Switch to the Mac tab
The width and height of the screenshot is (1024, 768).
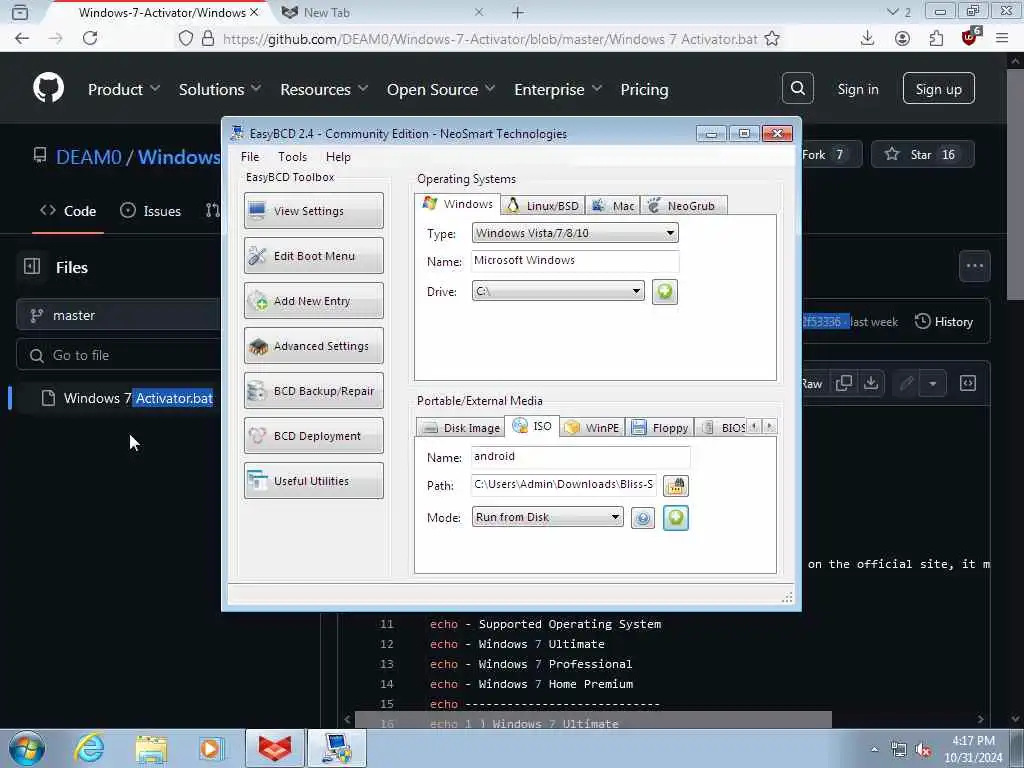click(x=613, y=206)
